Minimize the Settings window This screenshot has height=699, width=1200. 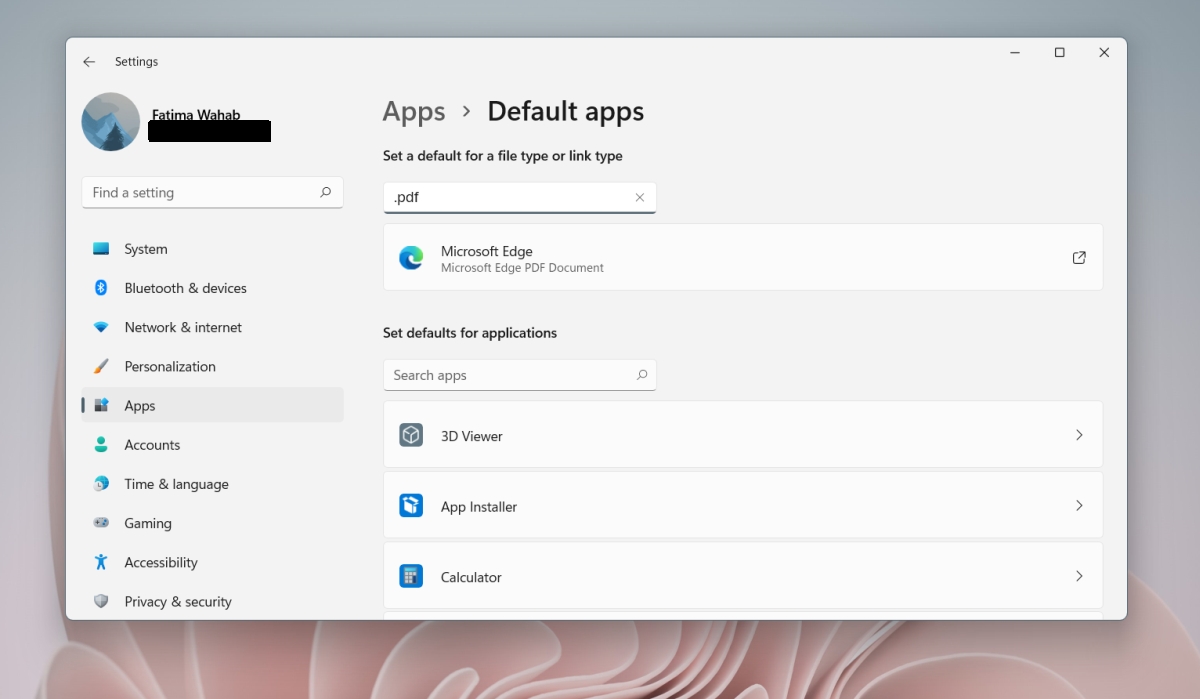[1014, 53]
